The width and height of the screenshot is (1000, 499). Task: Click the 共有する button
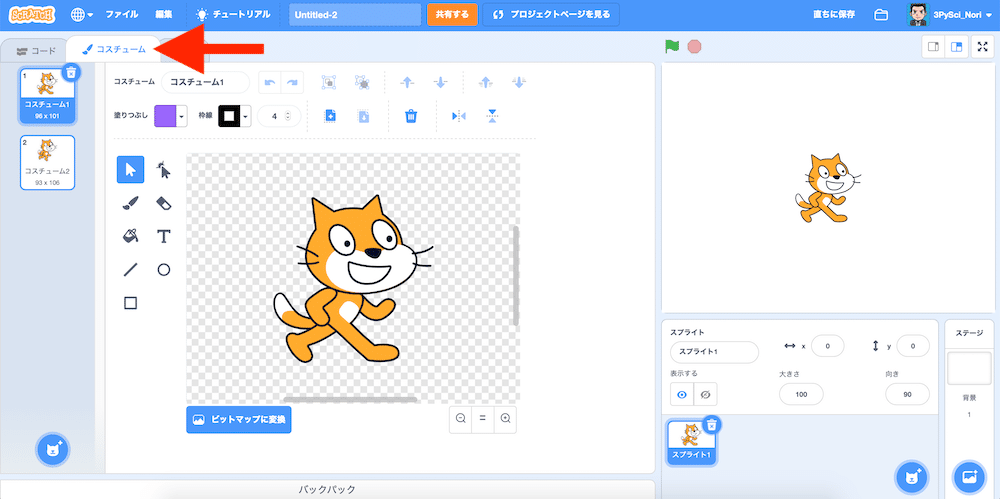click(452, 15)
